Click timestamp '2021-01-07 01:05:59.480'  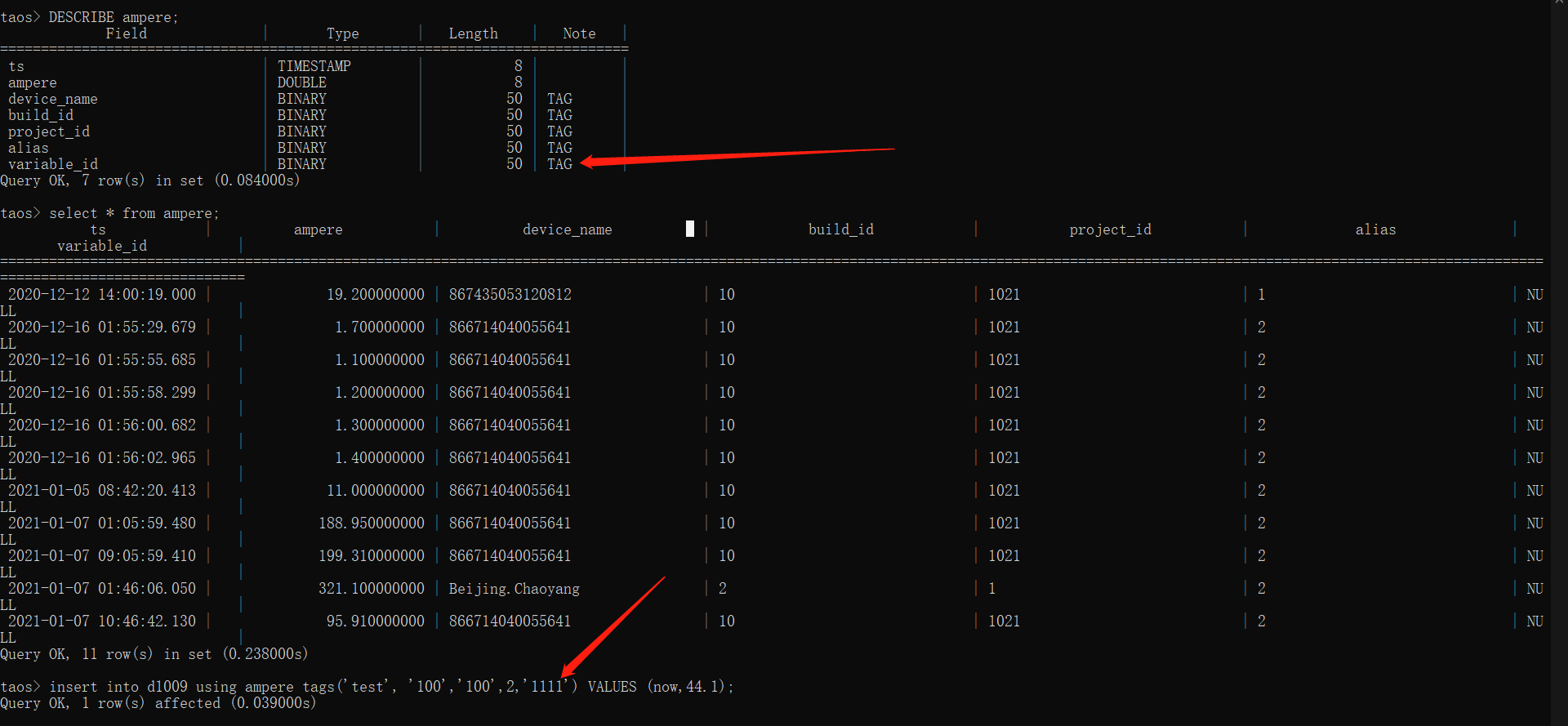pyautogui.click(x=102, y=523)
